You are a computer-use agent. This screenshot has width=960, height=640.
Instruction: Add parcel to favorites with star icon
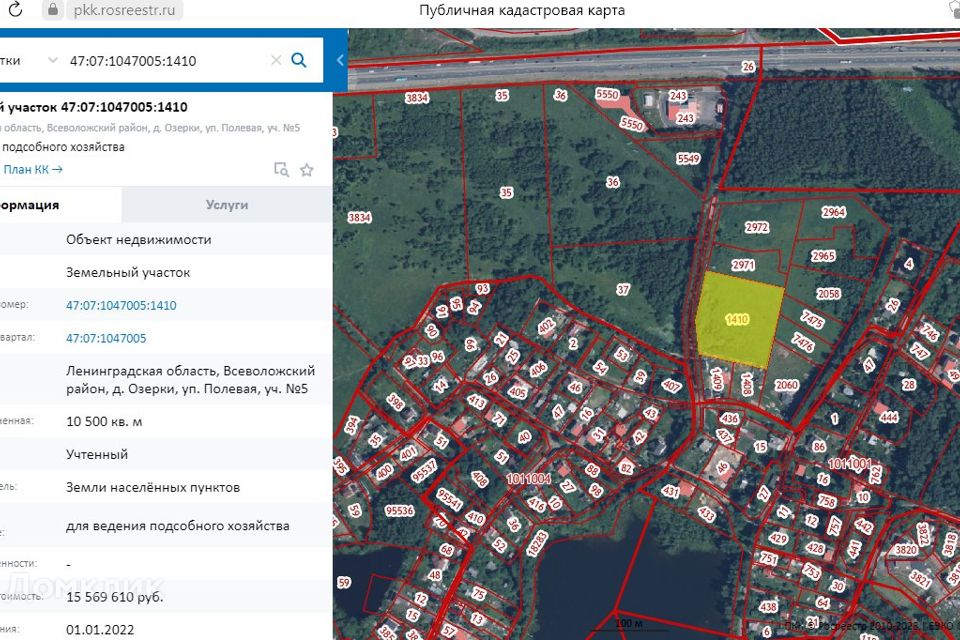(307, 170)
